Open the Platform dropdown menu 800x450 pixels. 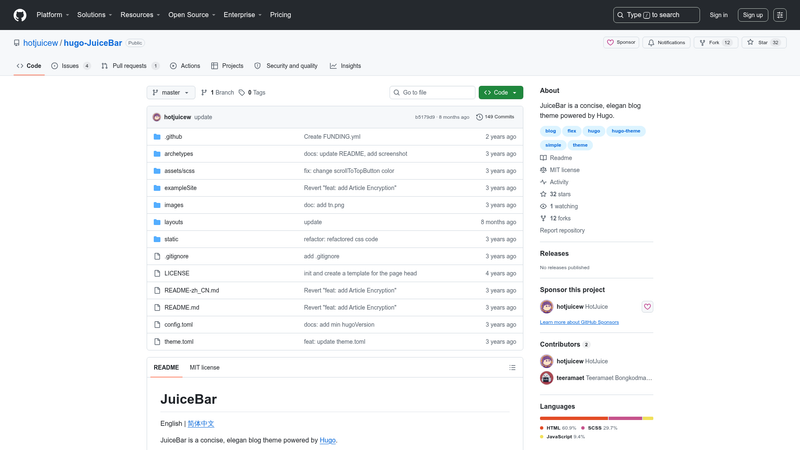tap(53, 15)
